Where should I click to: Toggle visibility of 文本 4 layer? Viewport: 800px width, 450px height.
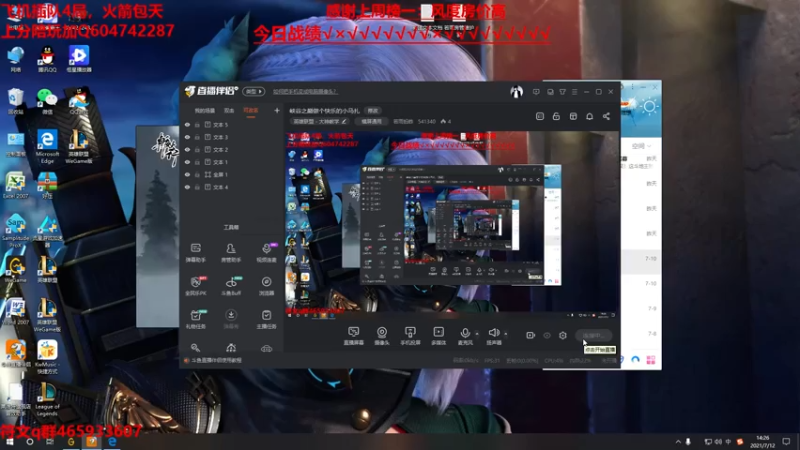[x=187, y=187]
